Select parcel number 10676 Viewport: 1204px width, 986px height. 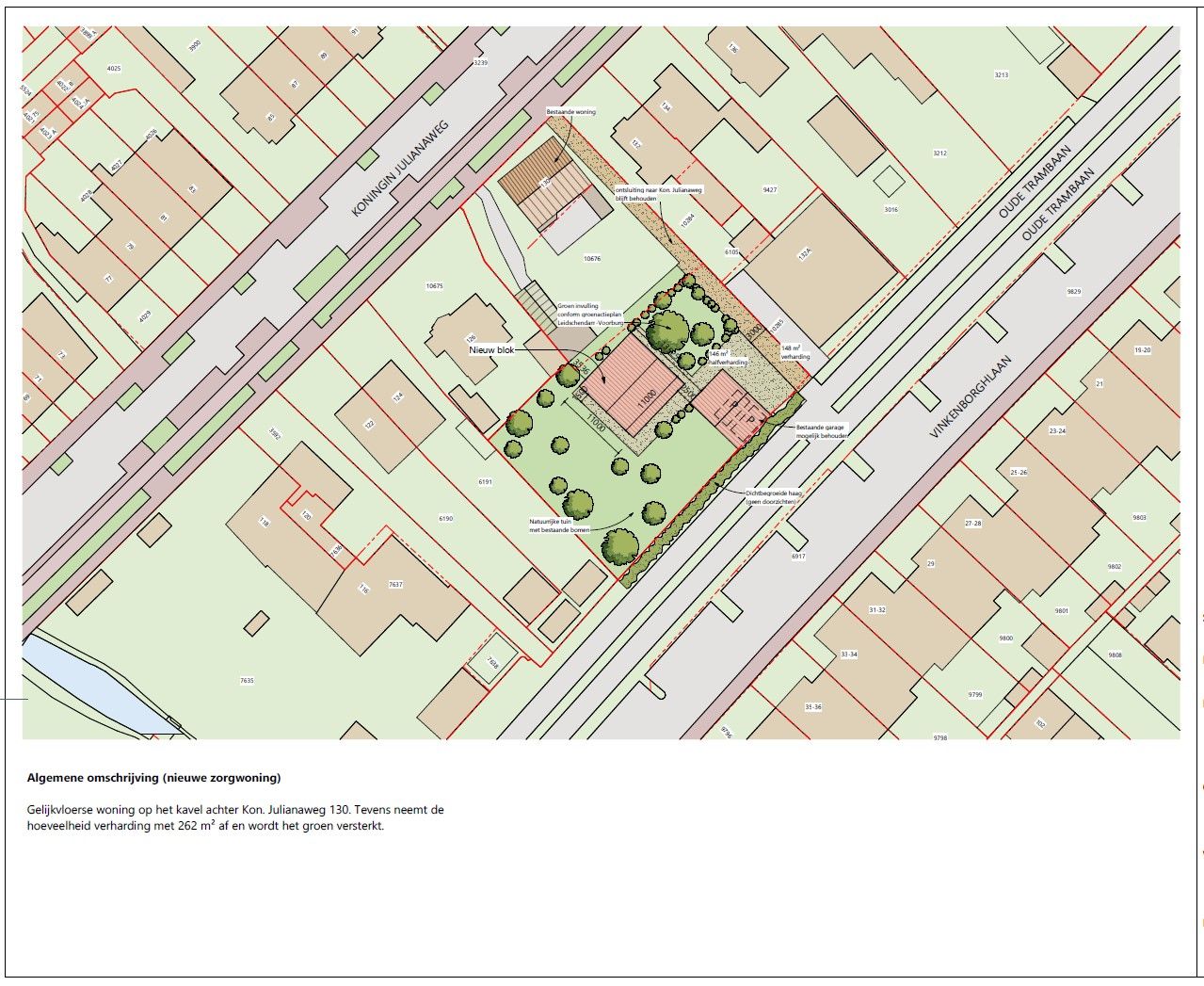click(591, 258)
